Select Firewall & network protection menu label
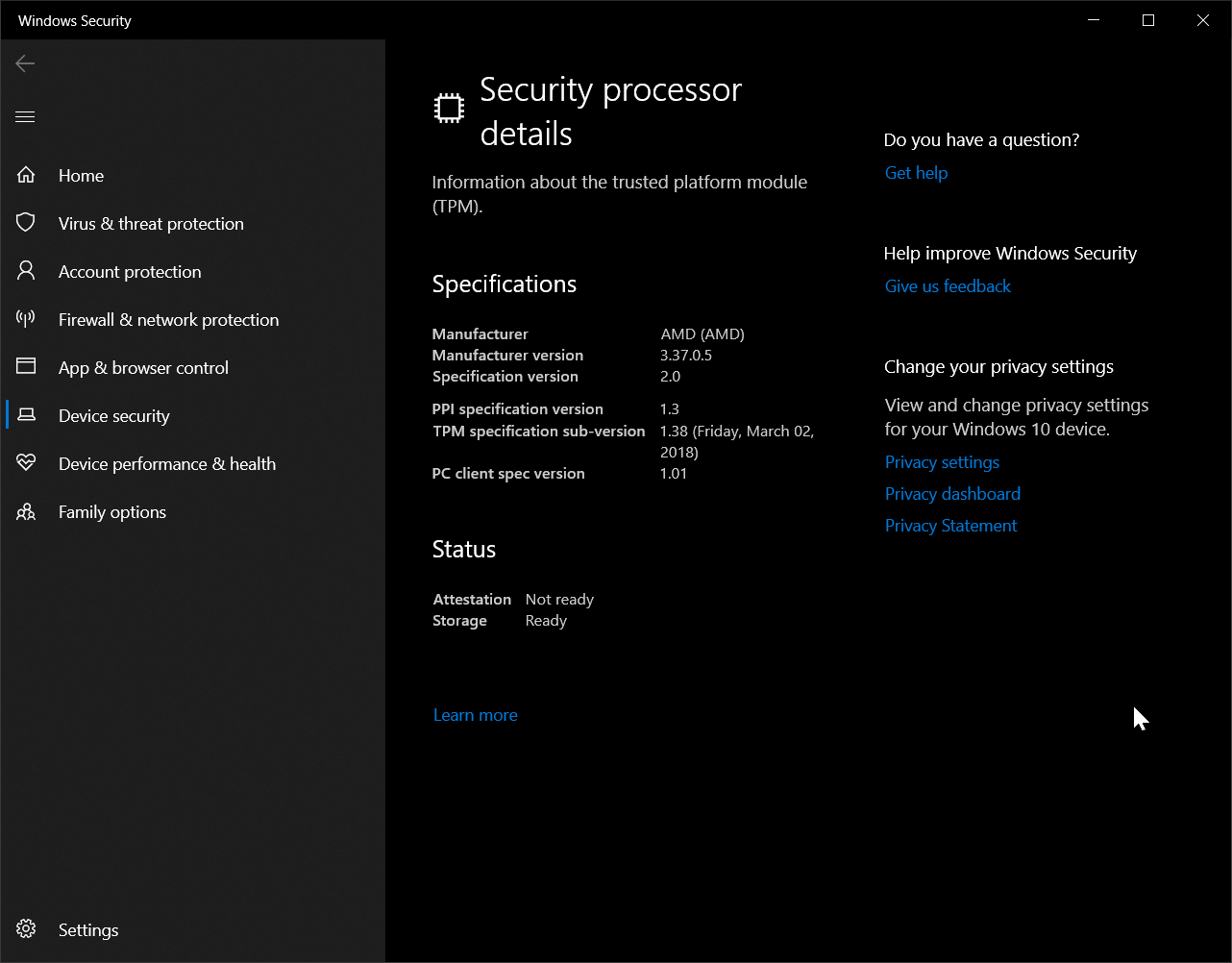Screen dimensions: 1232x963 point(168,320)
